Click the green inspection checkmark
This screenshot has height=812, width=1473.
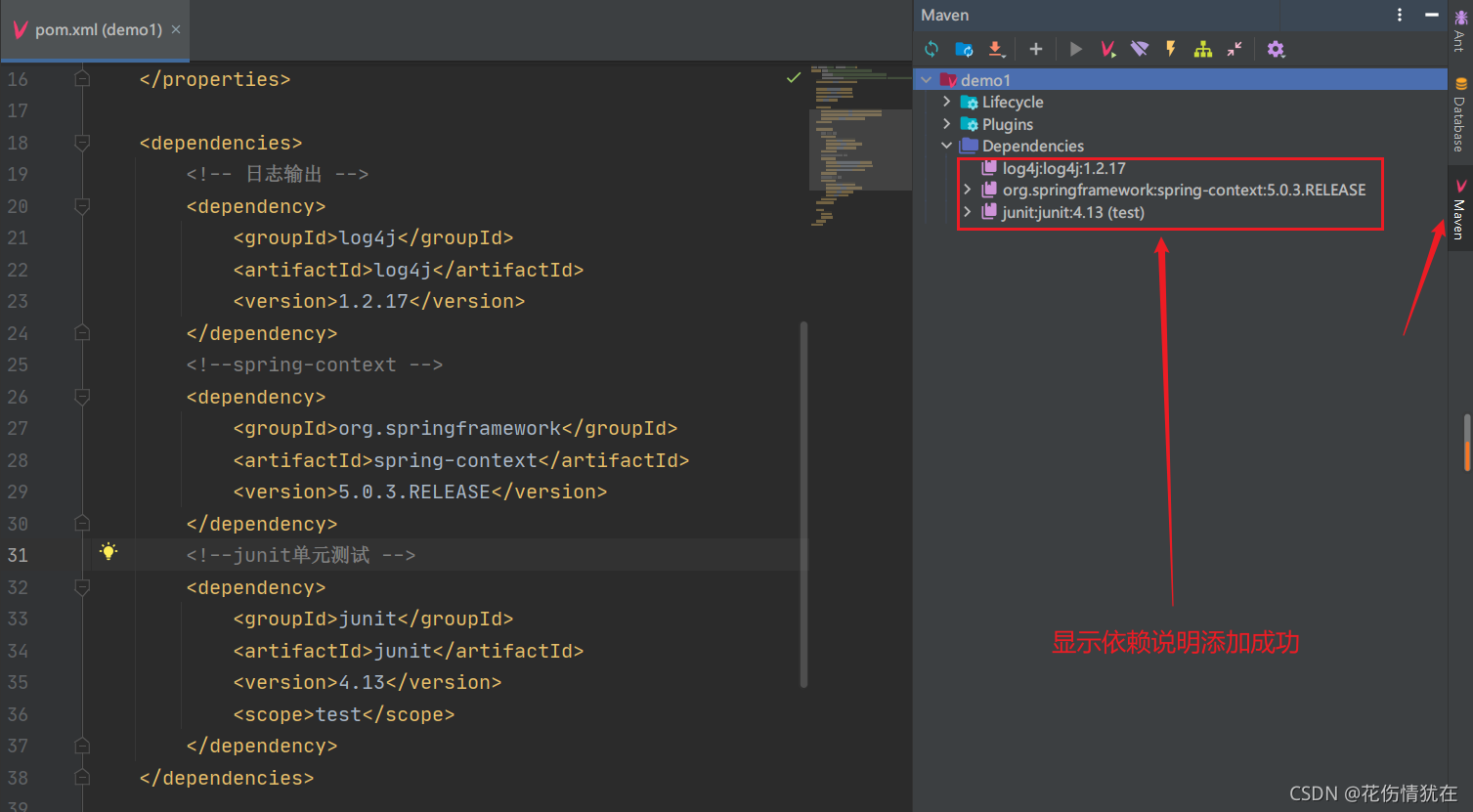click(x=794, y=77)
